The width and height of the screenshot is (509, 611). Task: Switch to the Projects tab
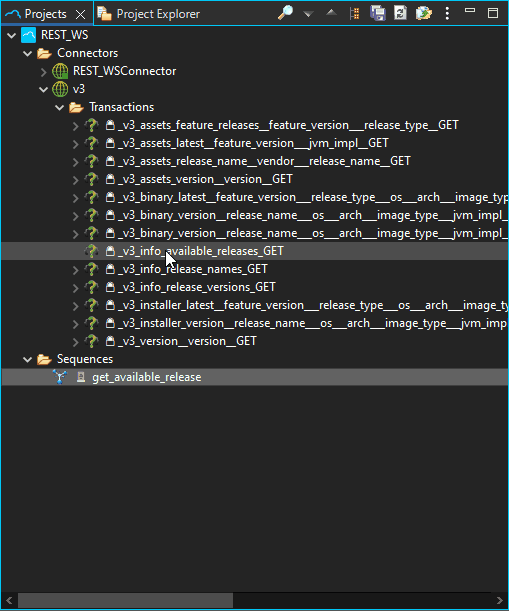(x=45, y=14)
